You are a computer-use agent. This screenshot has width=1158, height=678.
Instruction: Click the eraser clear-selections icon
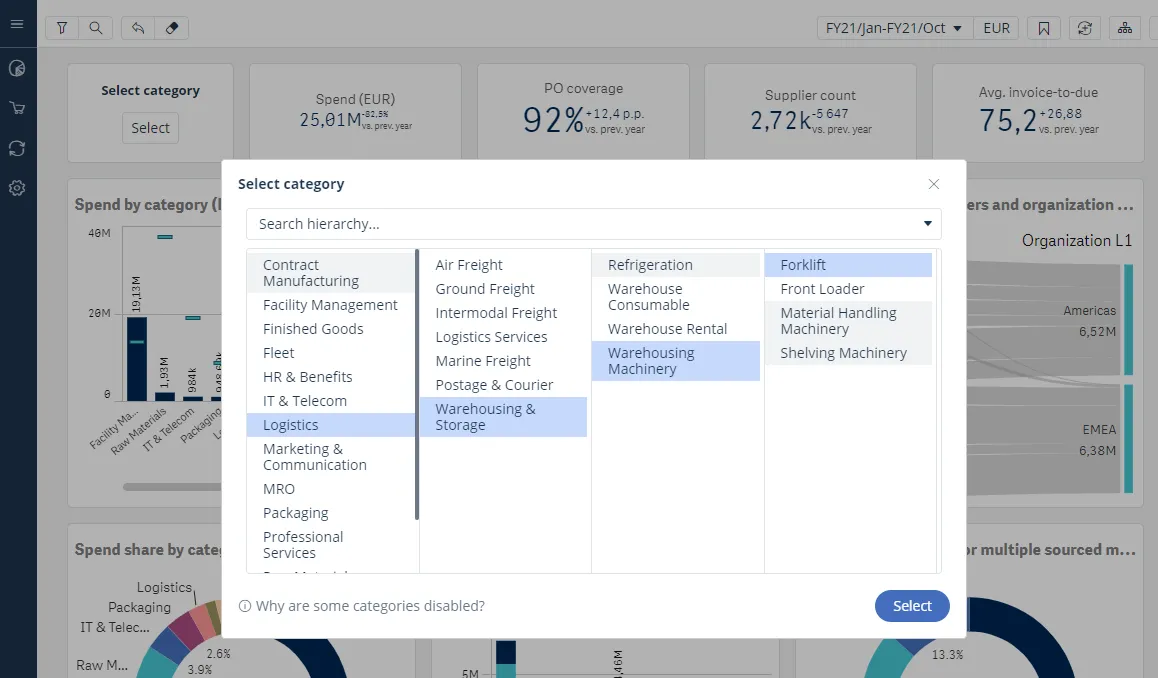[x=171, y=28]
